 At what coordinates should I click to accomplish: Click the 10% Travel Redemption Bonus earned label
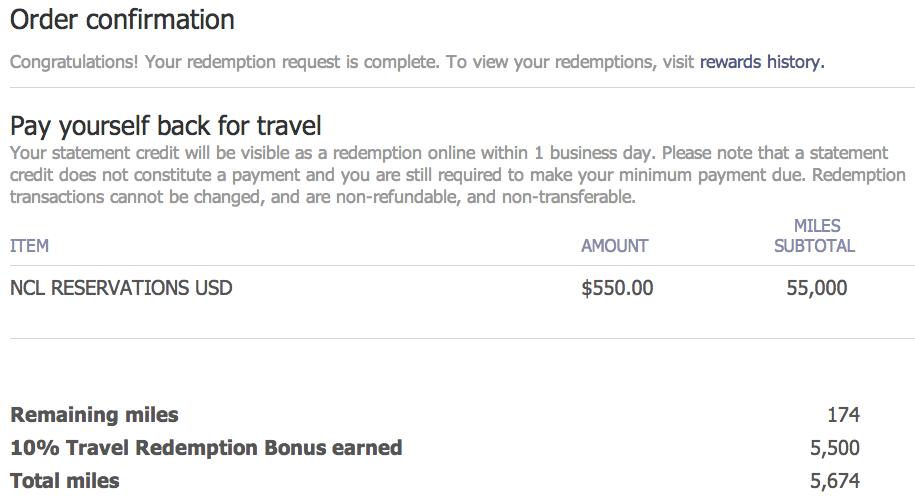[x=206, y=448]
